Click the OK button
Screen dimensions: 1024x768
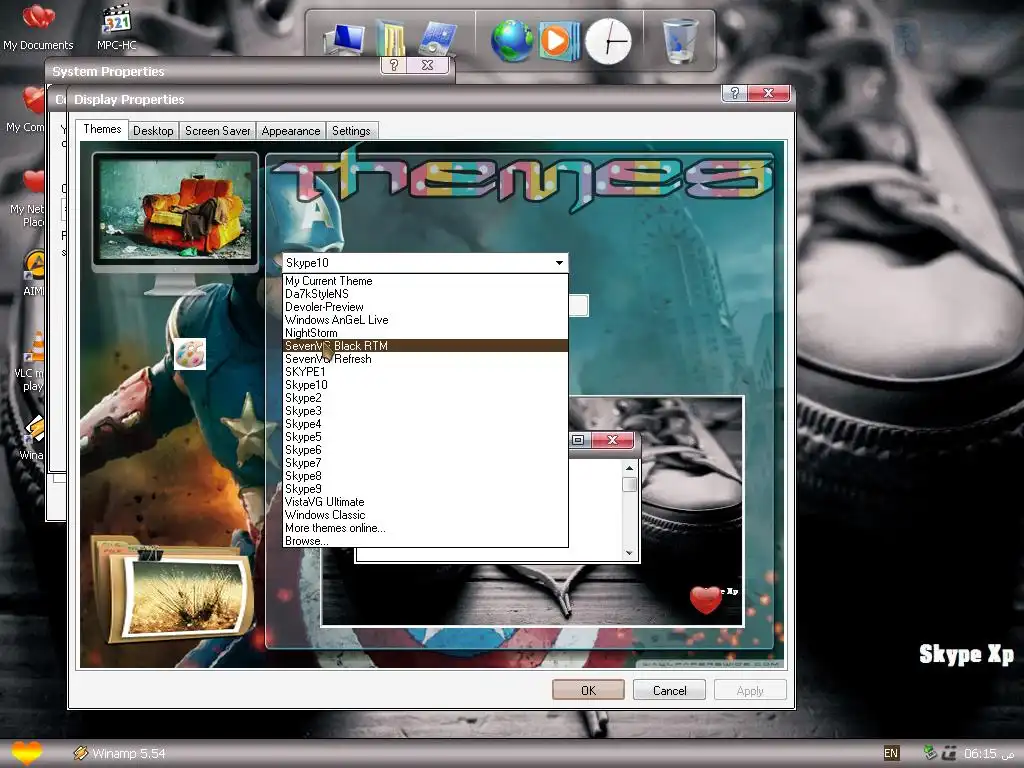tap(588, 690)
